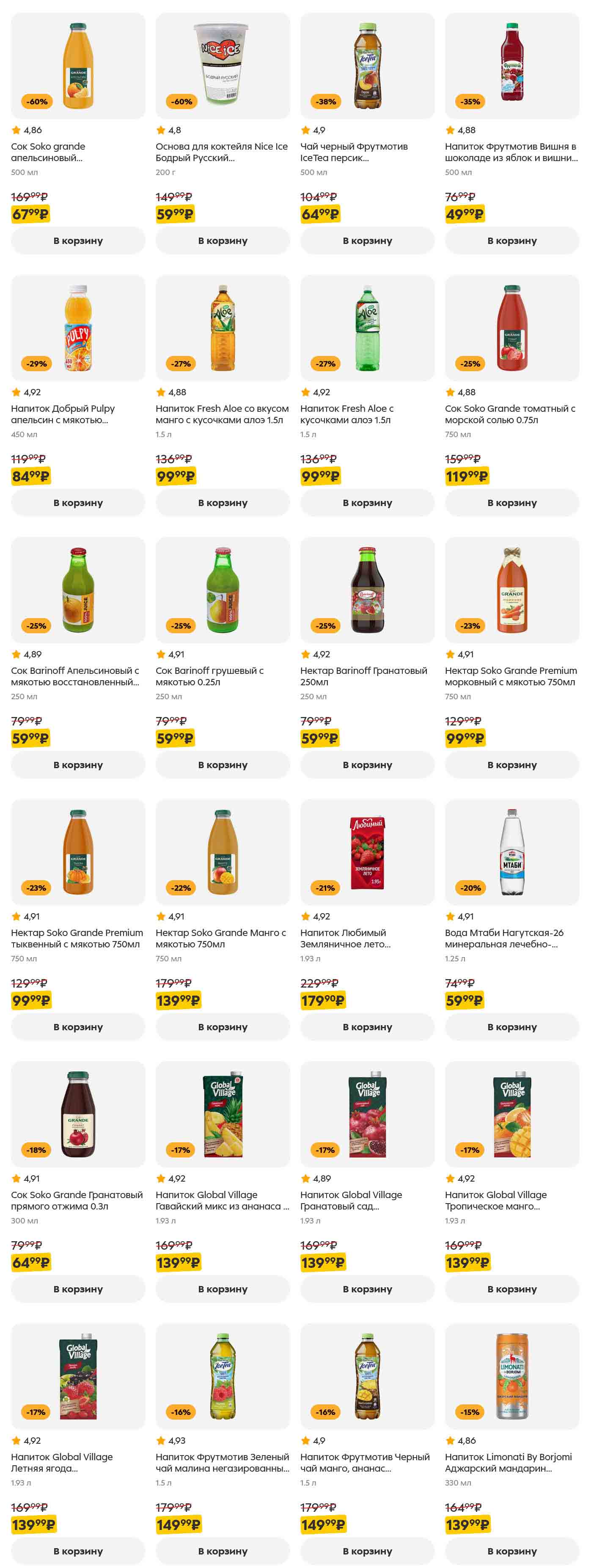Click the star rating of Barinoff pomegranate nectar

(x=306, y=654)
